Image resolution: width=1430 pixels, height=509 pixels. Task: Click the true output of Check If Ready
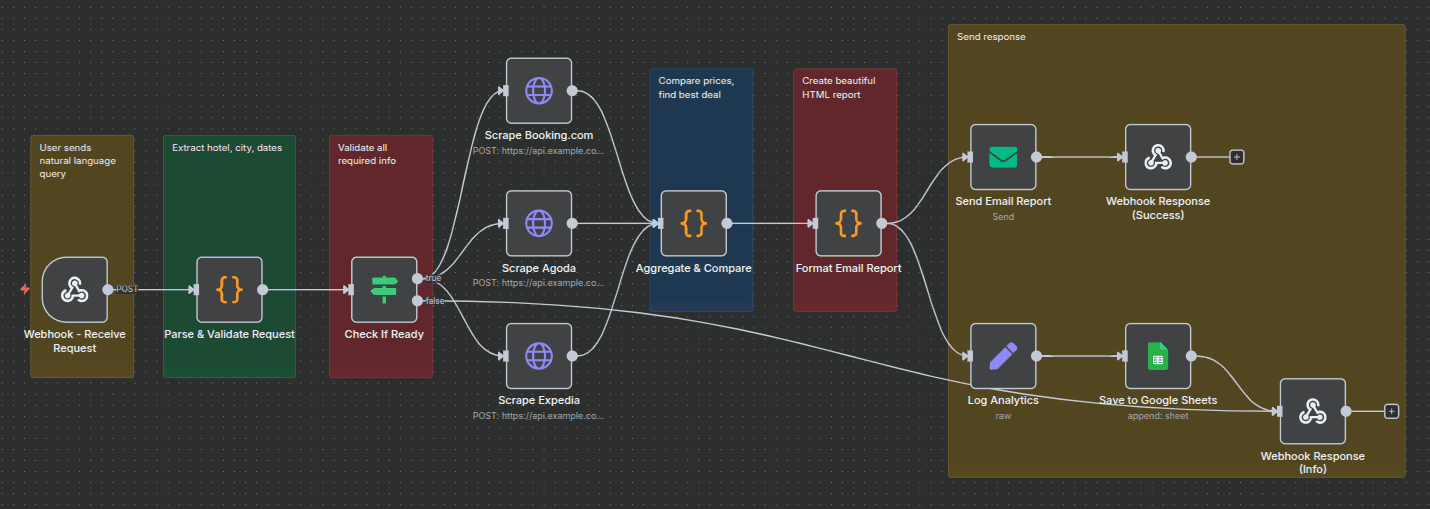[417, 278]
